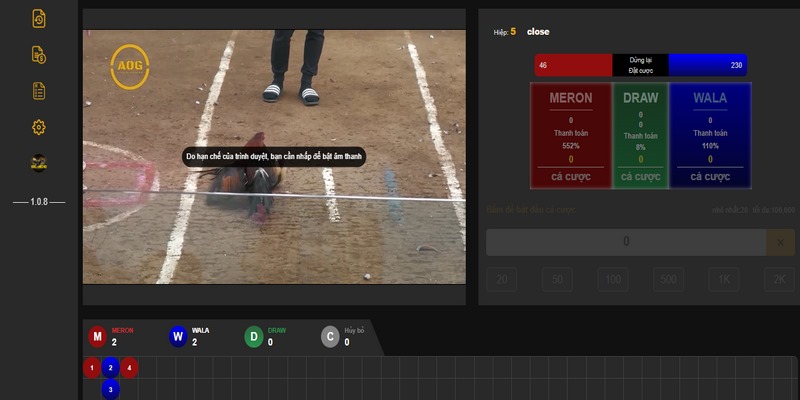
Task: Click the AOG logo on video
Action: click(130, 67)
